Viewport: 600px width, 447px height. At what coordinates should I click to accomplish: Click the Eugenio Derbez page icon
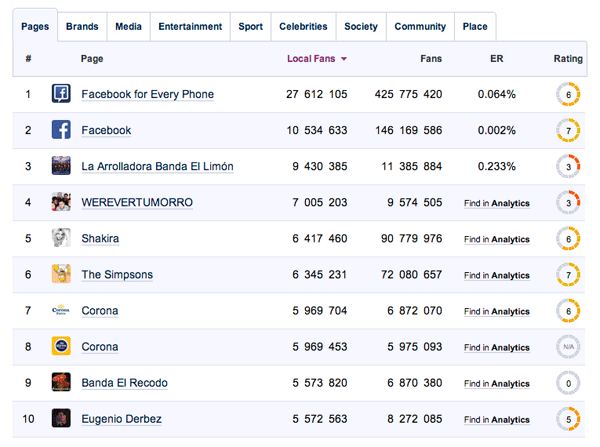click(x=61, y=419)
